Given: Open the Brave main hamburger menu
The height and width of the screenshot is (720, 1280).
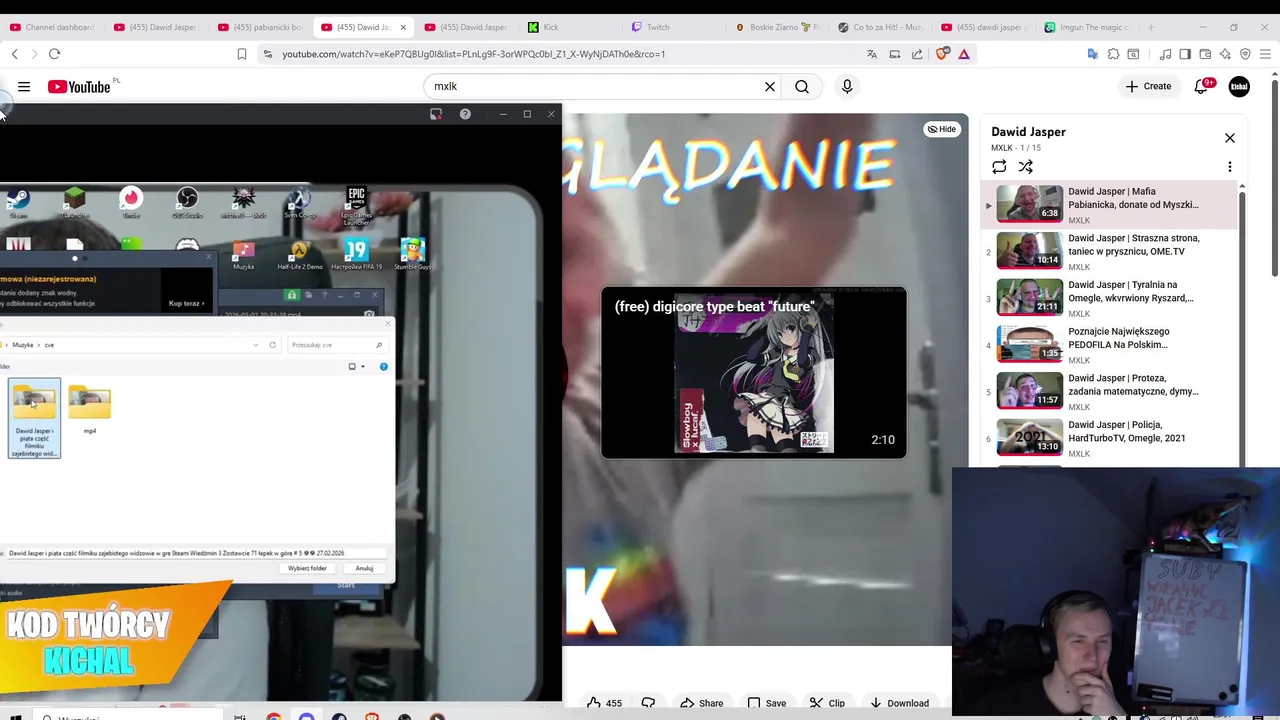Looking at the screenshot, I should [x=1265, y=54].
